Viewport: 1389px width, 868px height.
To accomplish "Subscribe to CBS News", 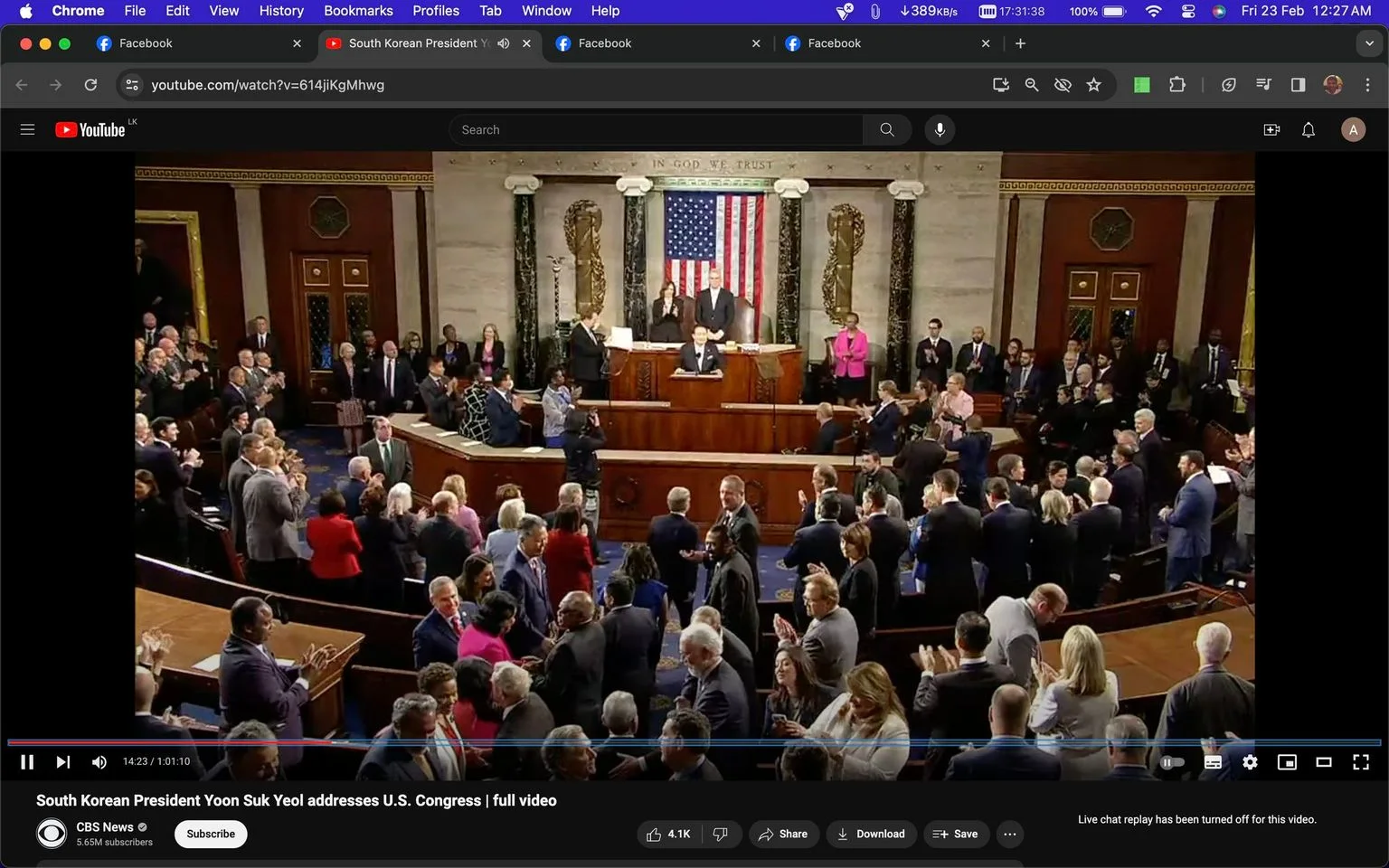I will (x=211, y=834).
